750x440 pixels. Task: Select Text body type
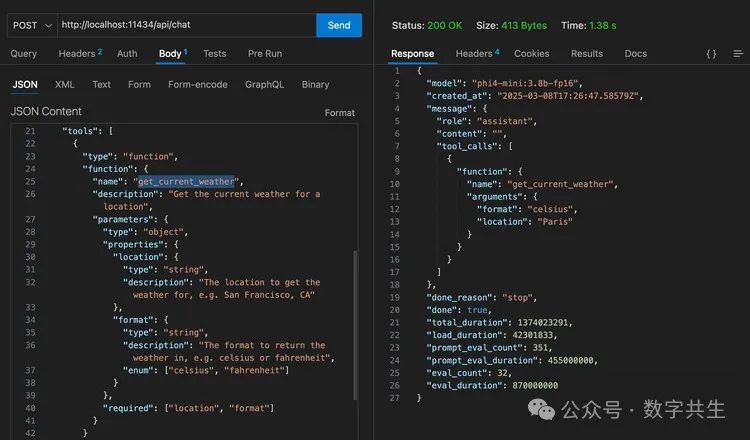(x=101, y=85)
